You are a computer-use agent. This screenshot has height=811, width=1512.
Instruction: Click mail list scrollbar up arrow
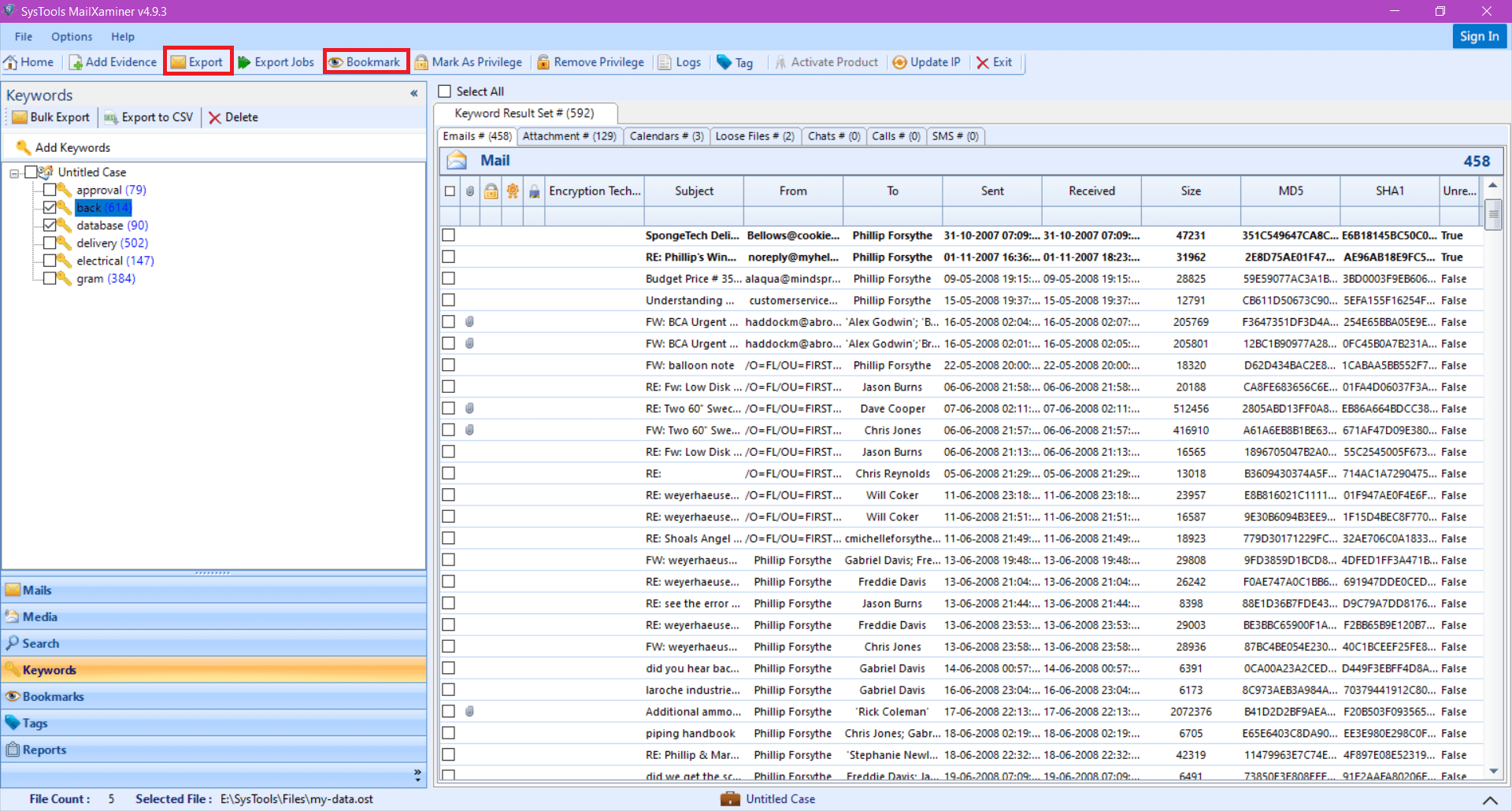[1493, 186]
